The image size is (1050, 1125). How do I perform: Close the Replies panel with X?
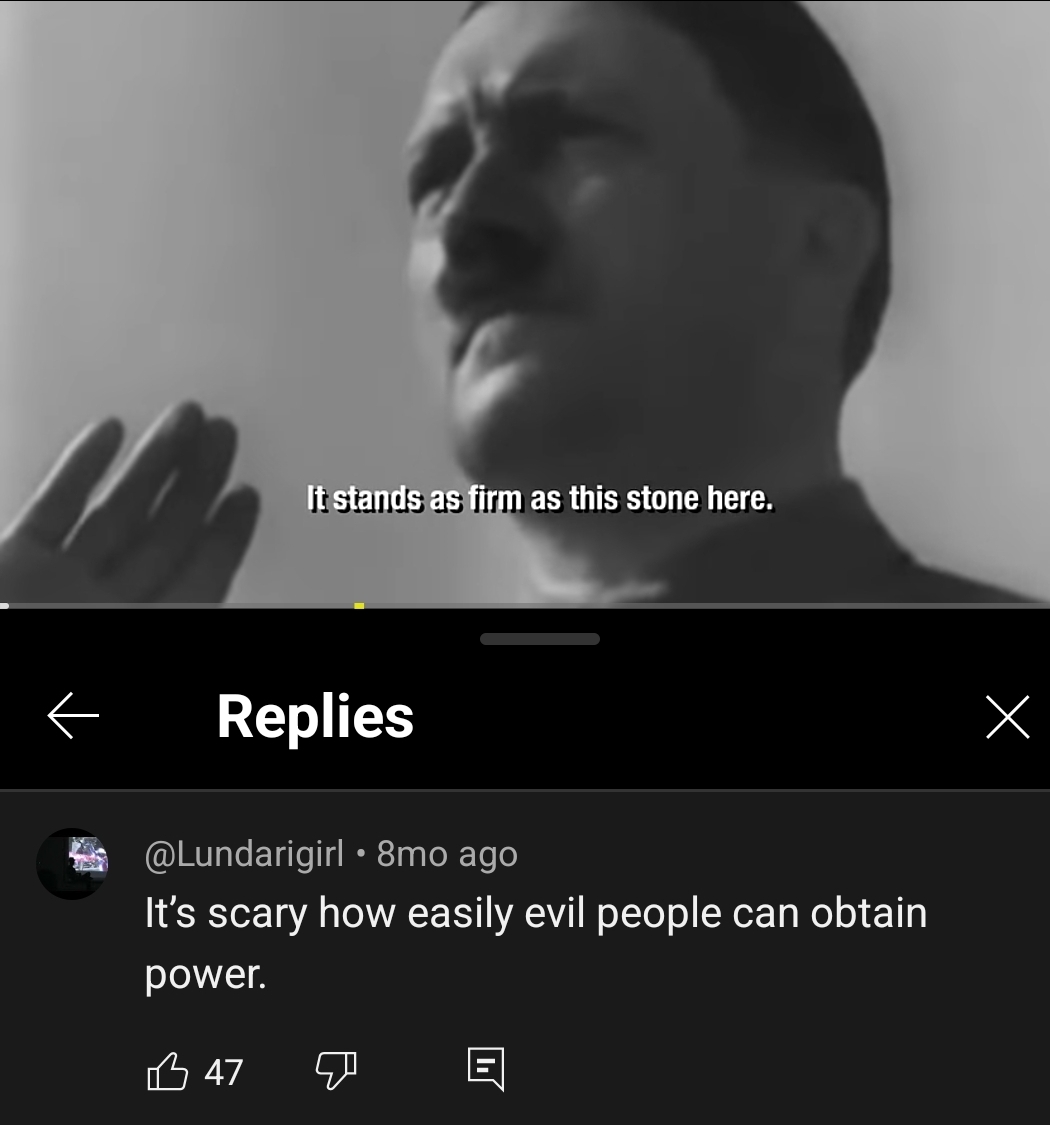pyautogui.click(x=1008, y=716)
